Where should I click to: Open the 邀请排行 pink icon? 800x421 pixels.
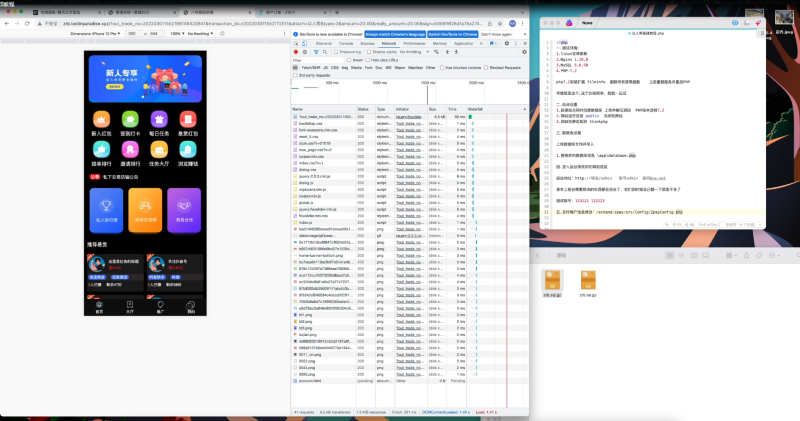(x=130, y=150)
